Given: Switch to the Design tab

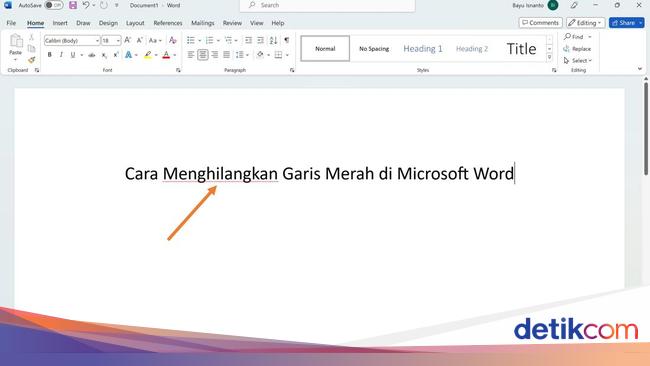Looking at the screenshot, I should pyautogui.click(x=108, y=23).
